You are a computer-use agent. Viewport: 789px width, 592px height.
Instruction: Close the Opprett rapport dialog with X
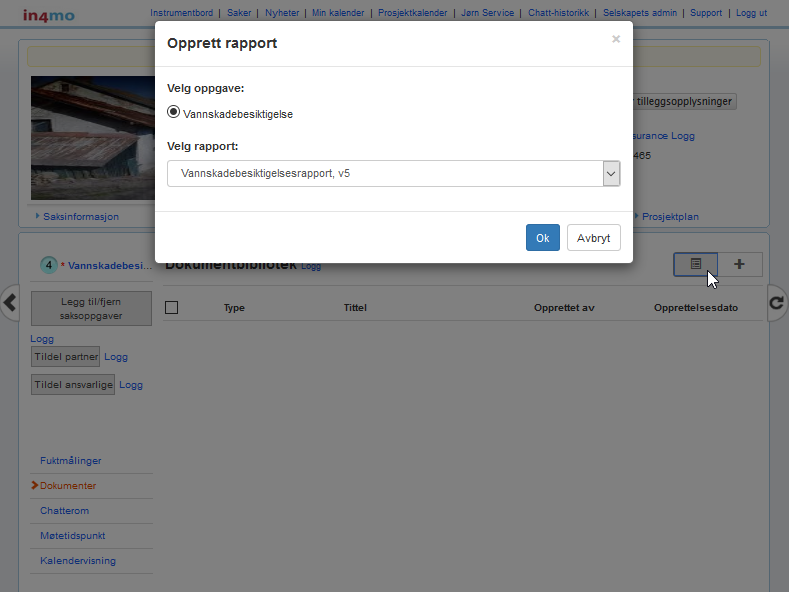616,40
